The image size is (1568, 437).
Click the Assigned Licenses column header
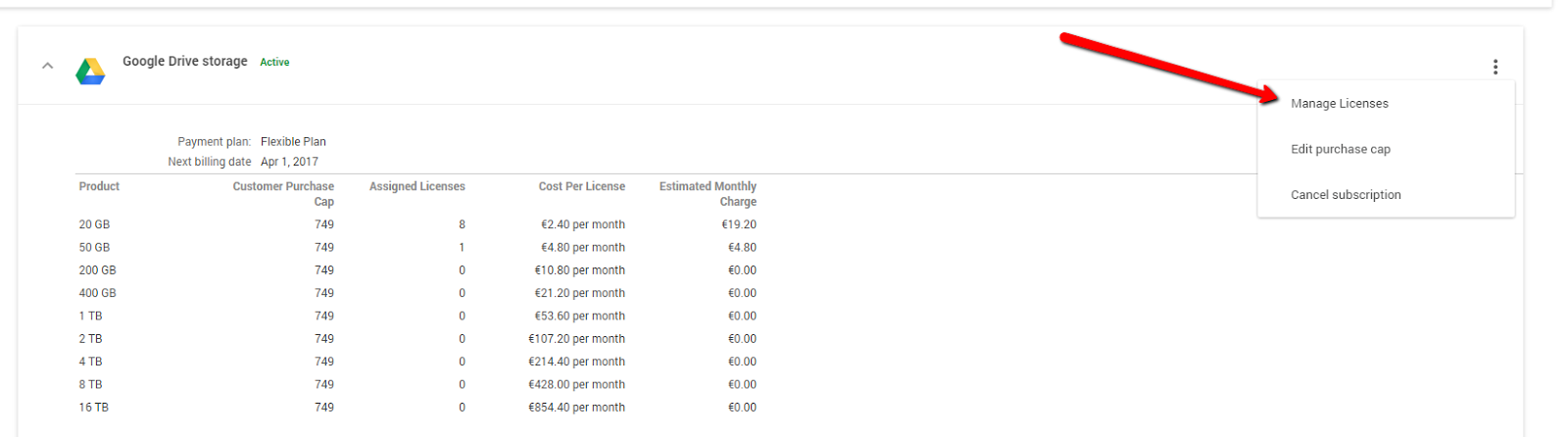click(416, 186)
